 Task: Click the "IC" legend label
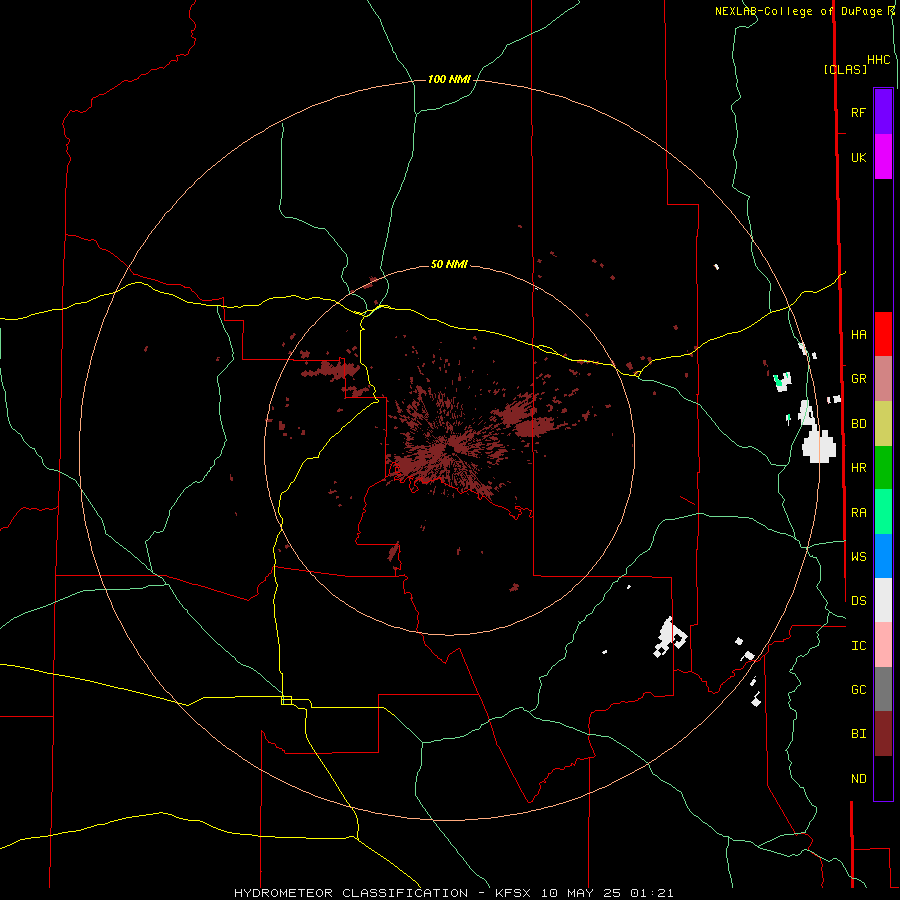(x=858, y=646)
